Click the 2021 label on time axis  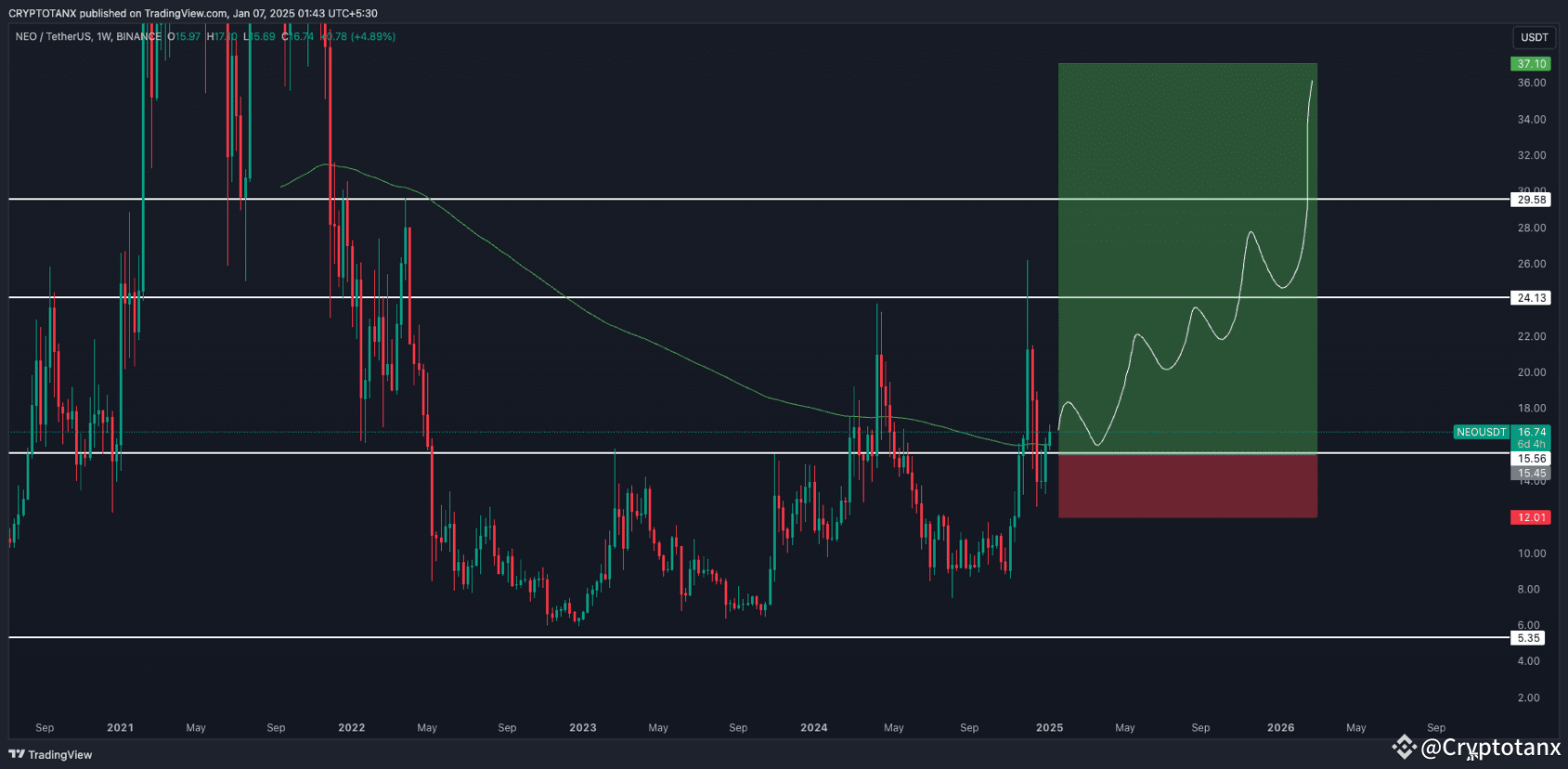(x=120, y=727)
